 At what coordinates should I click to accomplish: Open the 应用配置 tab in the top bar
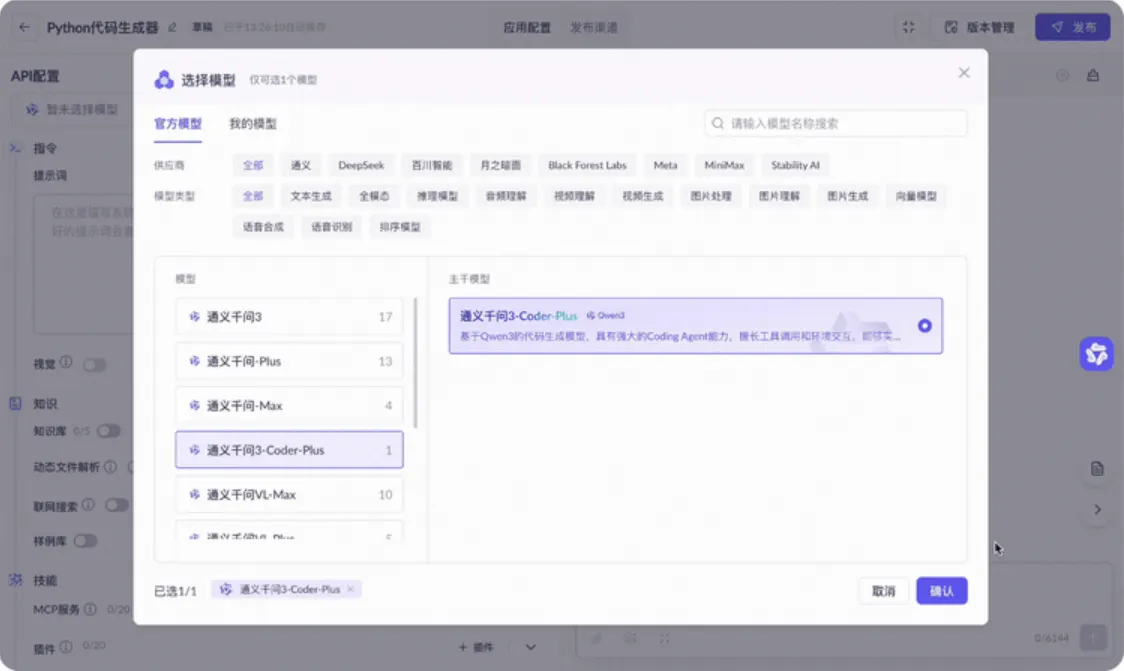[x=527, y=27]
